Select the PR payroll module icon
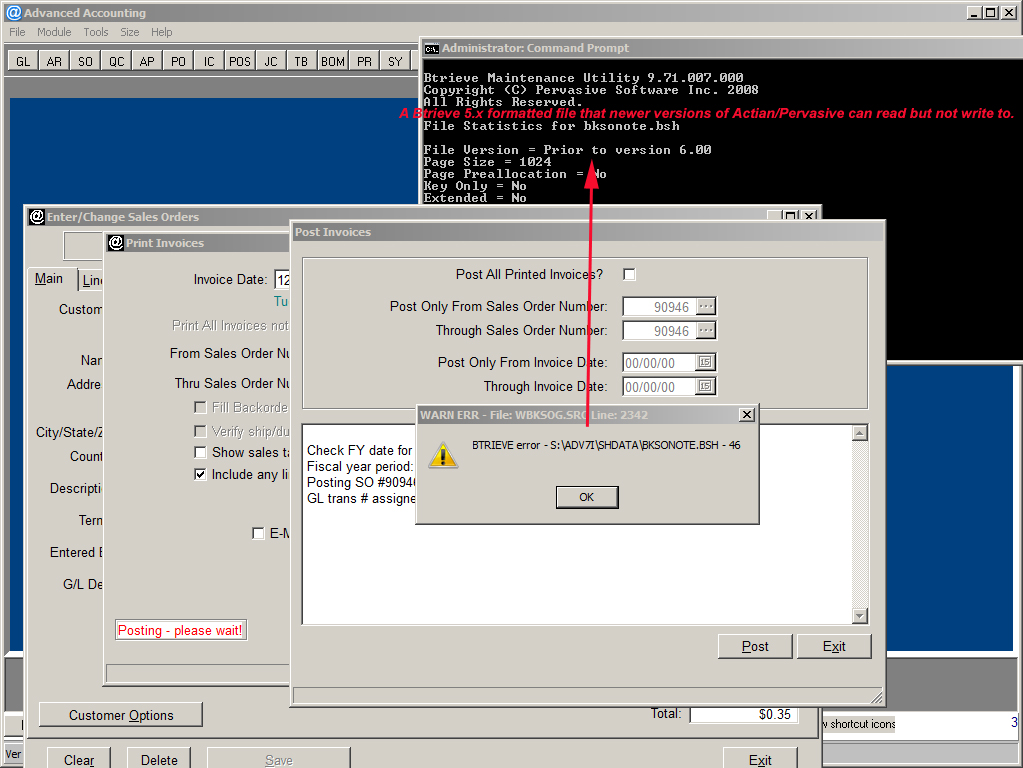The image size is (1023, 768). click(363, 60)
